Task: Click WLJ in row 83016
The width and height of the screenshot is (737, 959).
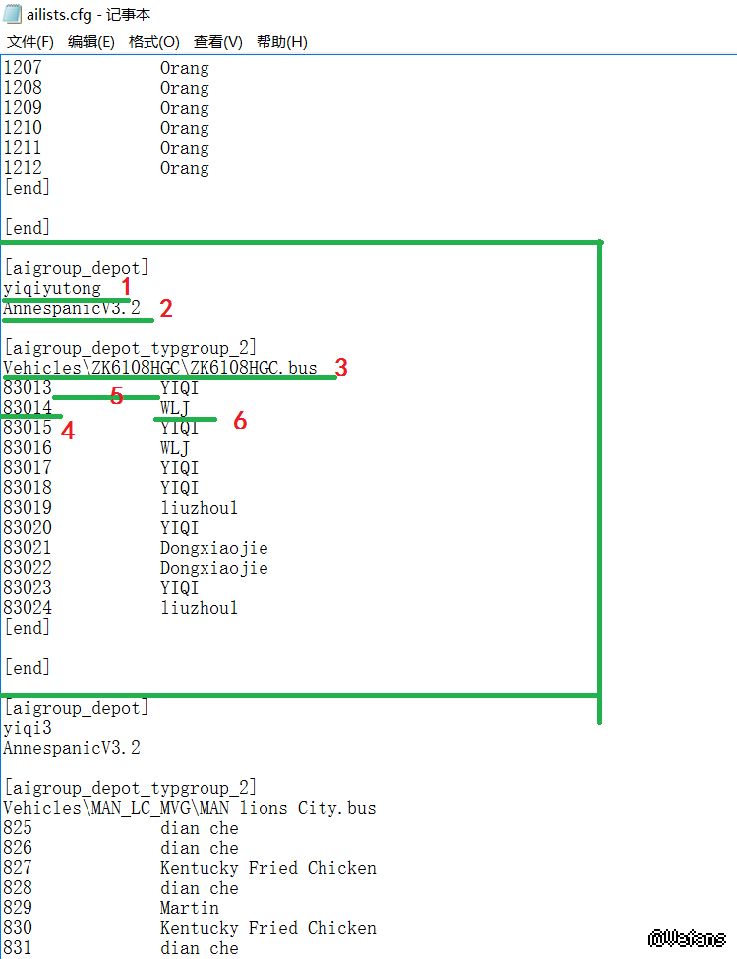Action: 174,448
